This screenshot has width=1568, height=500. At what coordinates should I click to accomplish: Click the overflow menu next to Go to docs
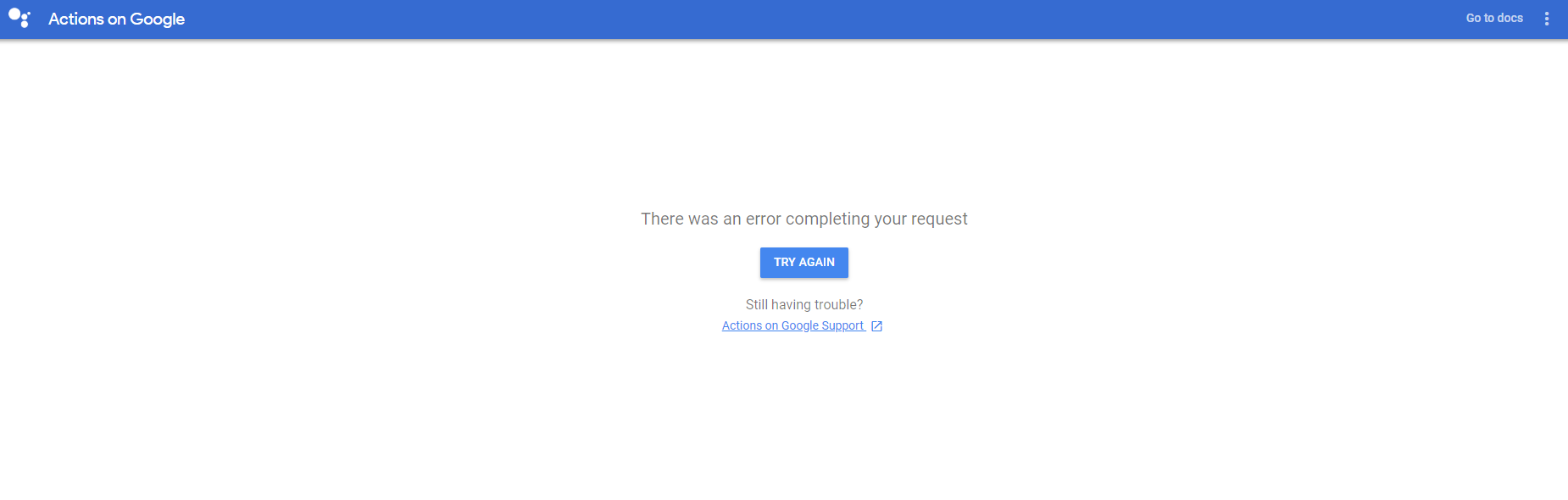[1548, 18]
